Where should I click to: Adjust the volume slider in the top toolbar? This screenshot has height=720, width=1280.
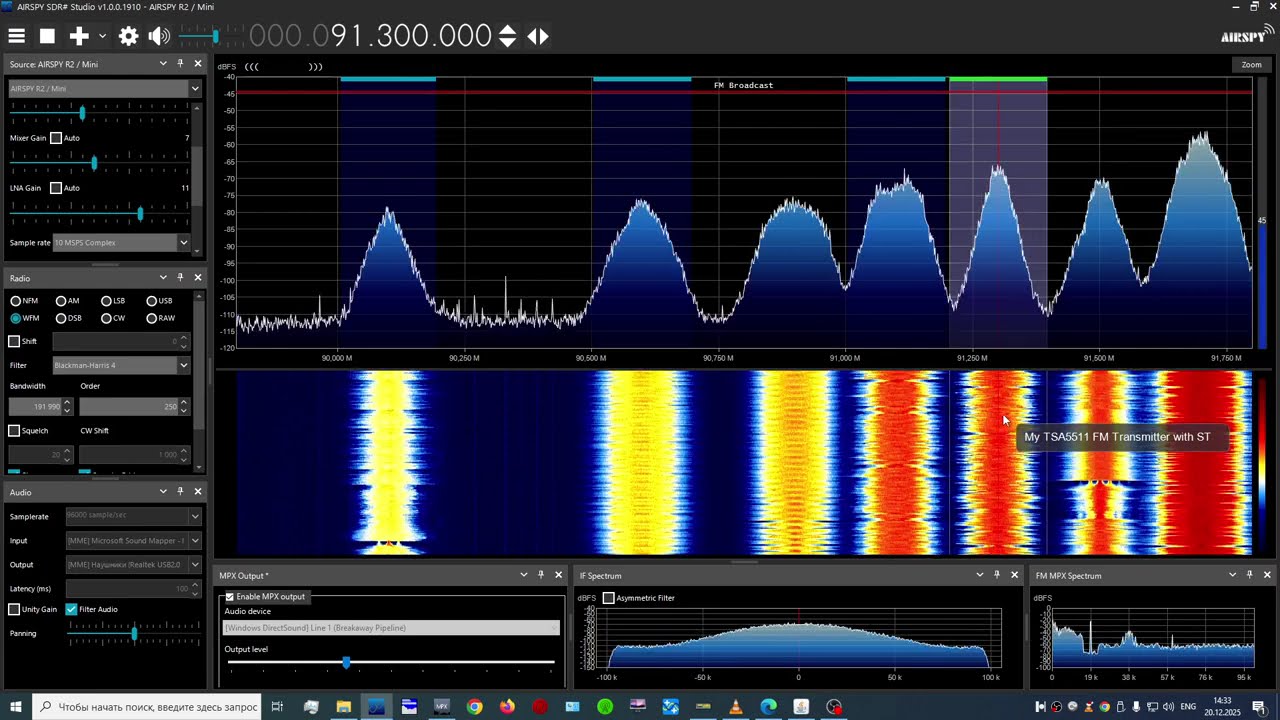point(215,36)
